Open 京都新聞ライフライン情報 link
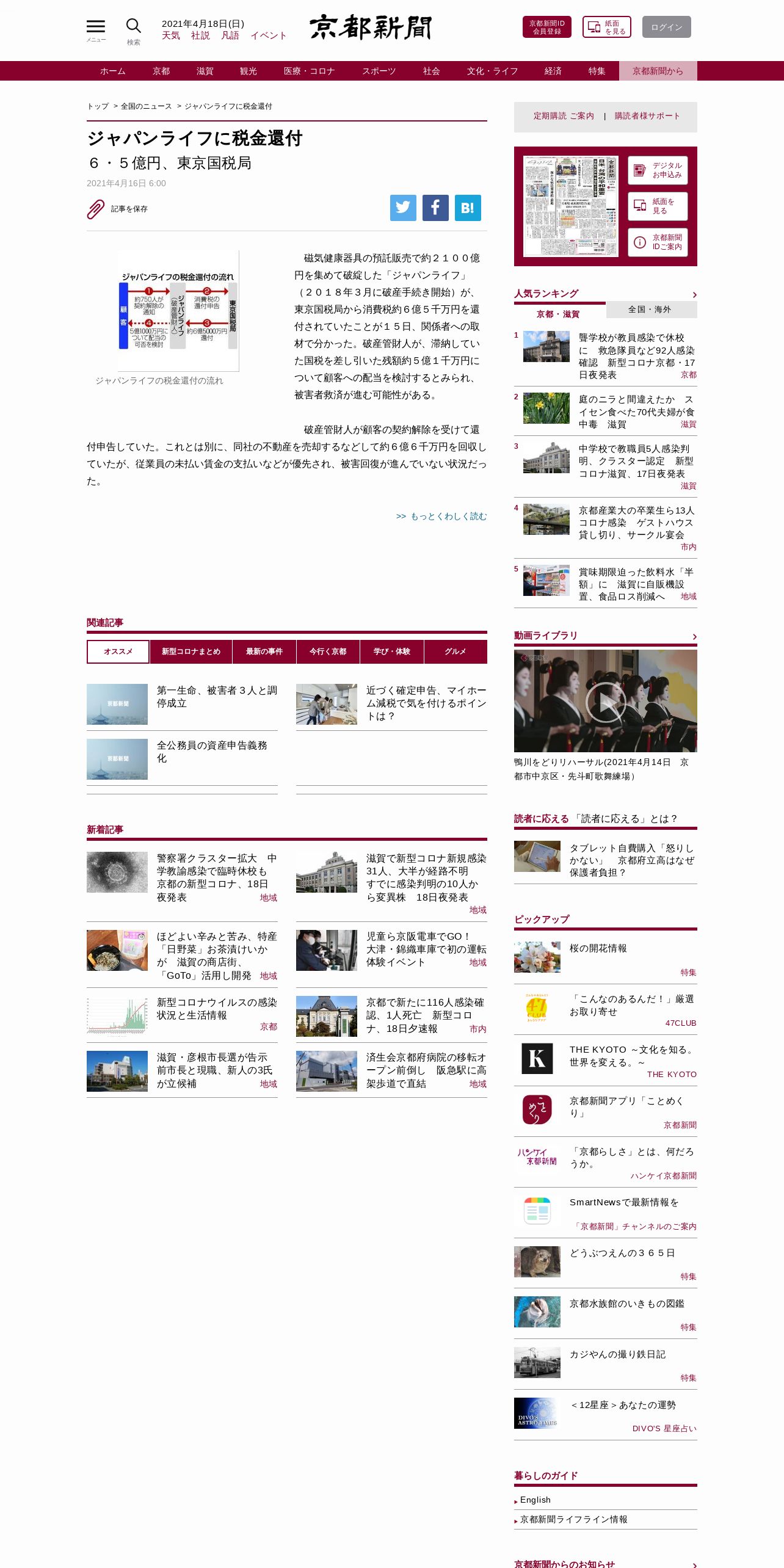784x1568 pixels. [x=574, y=1520]
